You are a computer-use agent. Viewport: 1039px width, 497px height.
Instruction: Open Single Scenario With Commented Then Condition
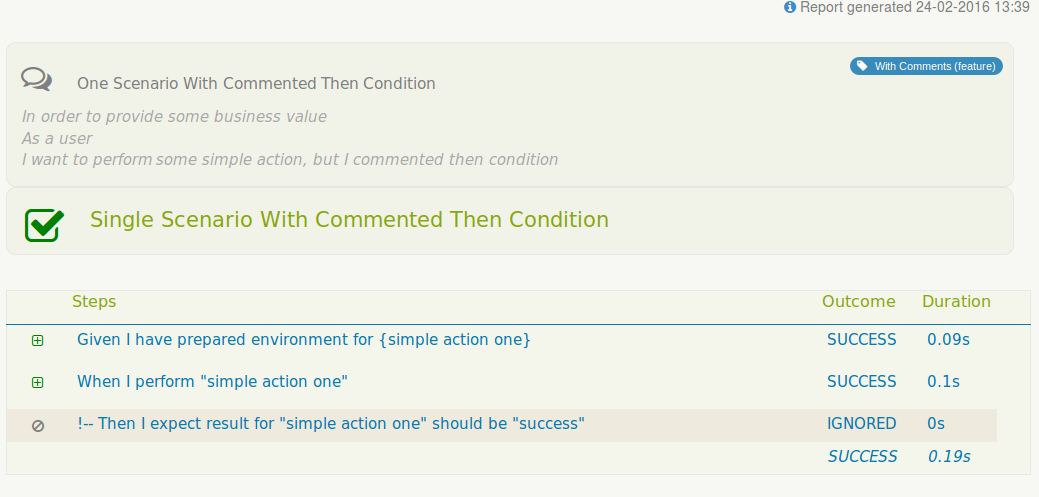(x=349, y=220)
